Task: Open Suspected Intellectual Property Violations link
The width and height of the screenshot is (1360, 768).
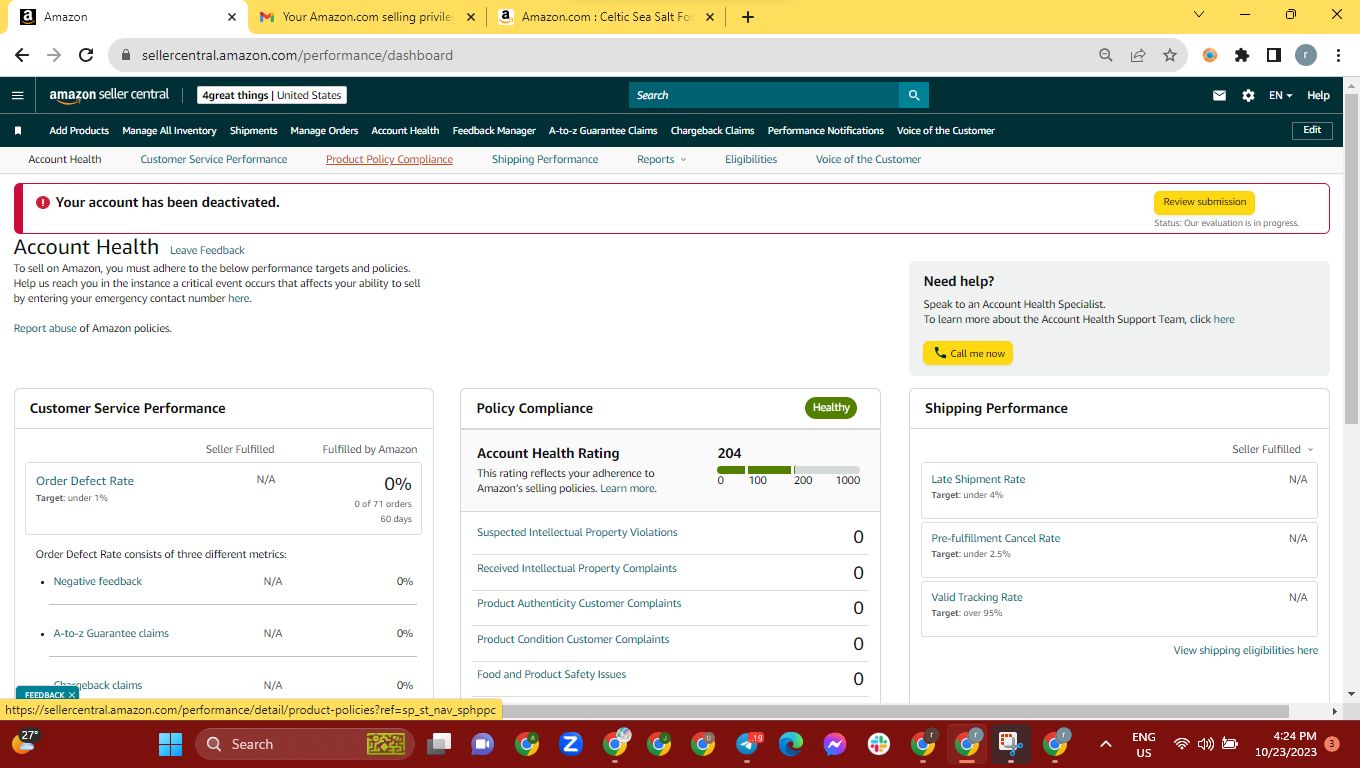Action: pyautogui.click(x=577, y=533)
